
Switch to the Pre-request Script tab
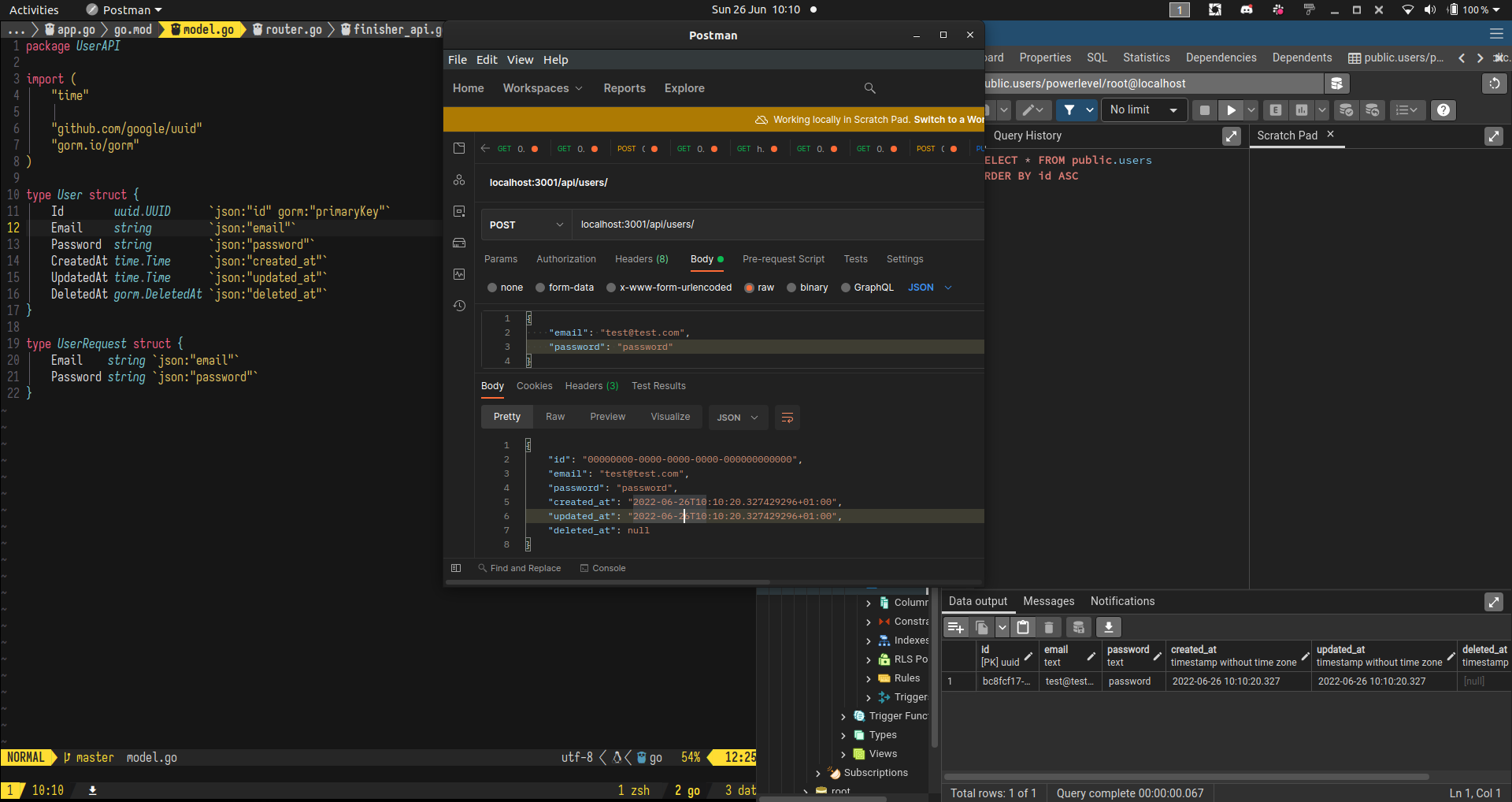click(x=784, y=259)
